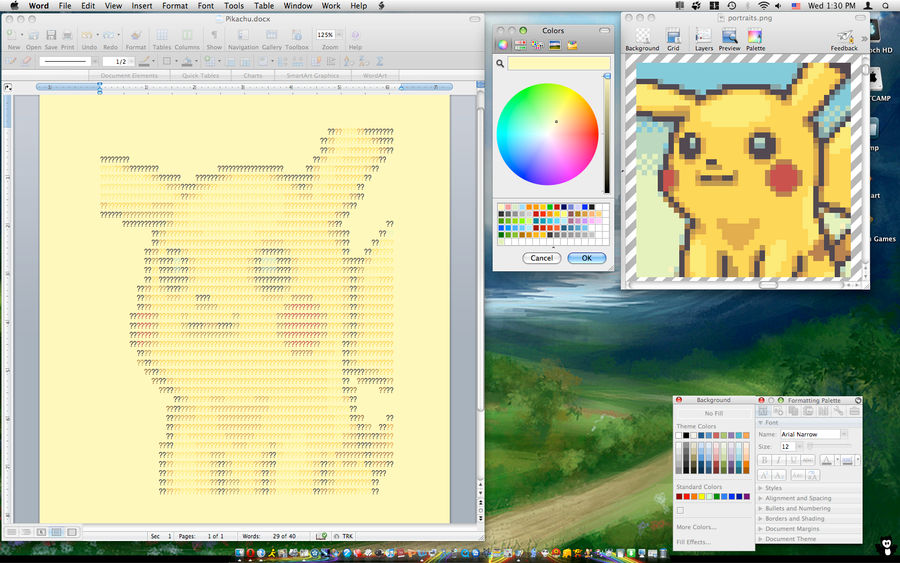Click the Grid icon in portraits.png window

point(673,36)
